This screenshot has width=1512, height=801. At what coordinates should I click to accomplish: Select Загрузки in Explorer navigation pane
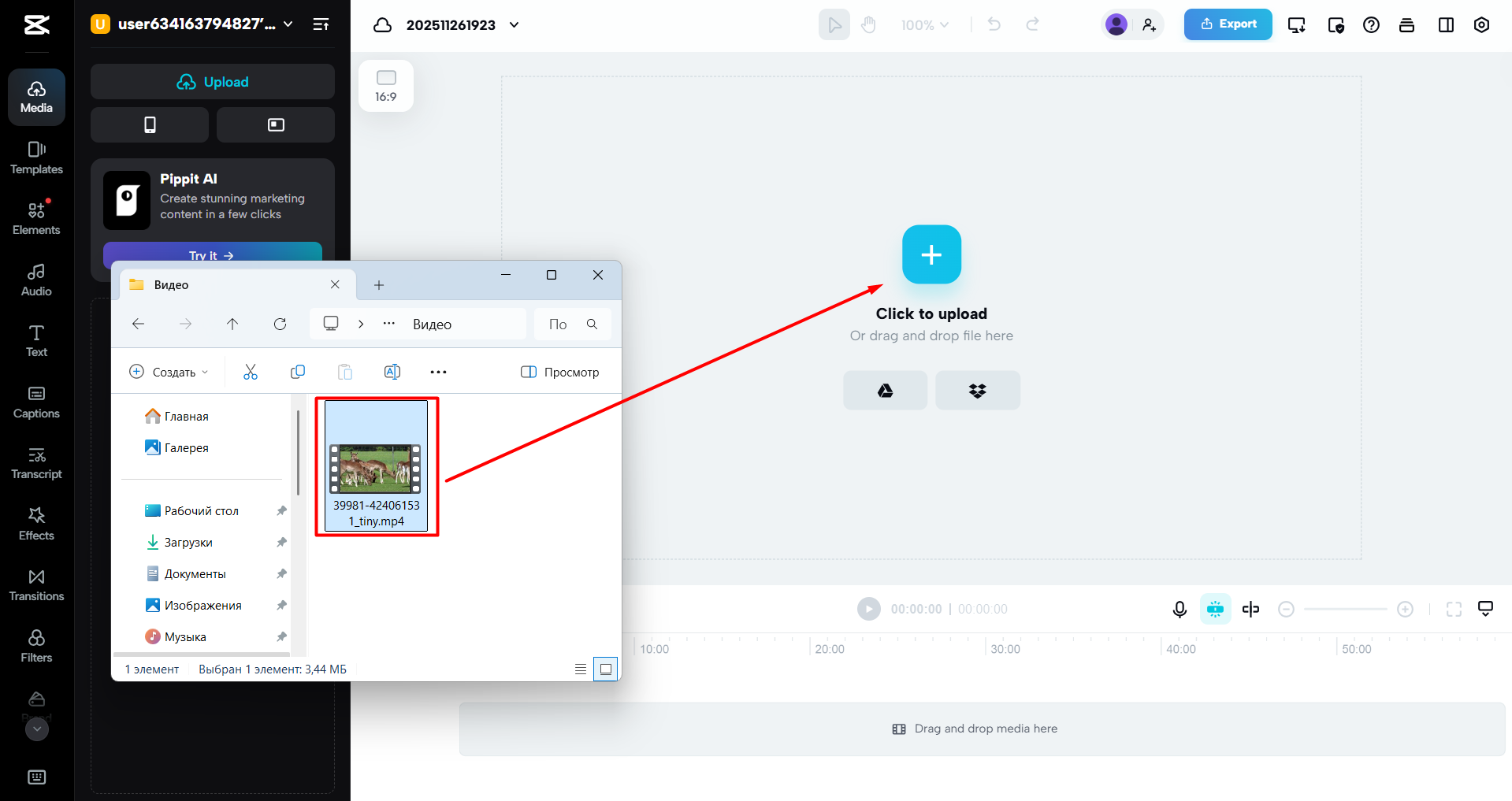tap(188, 543)
